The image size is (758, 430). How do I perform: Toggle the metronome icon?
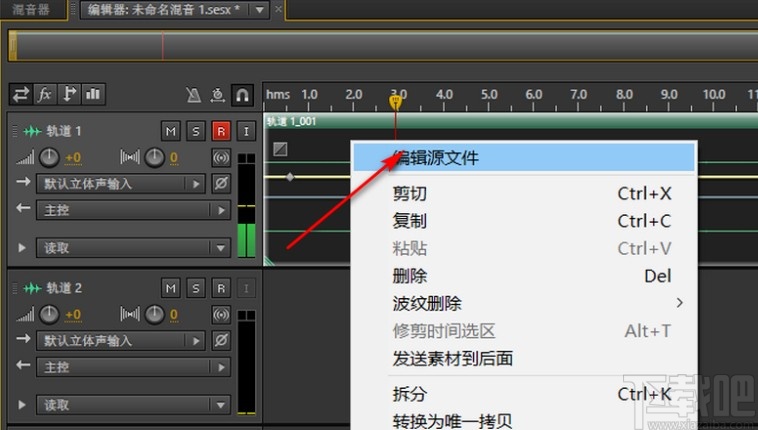tap(194, 95)
